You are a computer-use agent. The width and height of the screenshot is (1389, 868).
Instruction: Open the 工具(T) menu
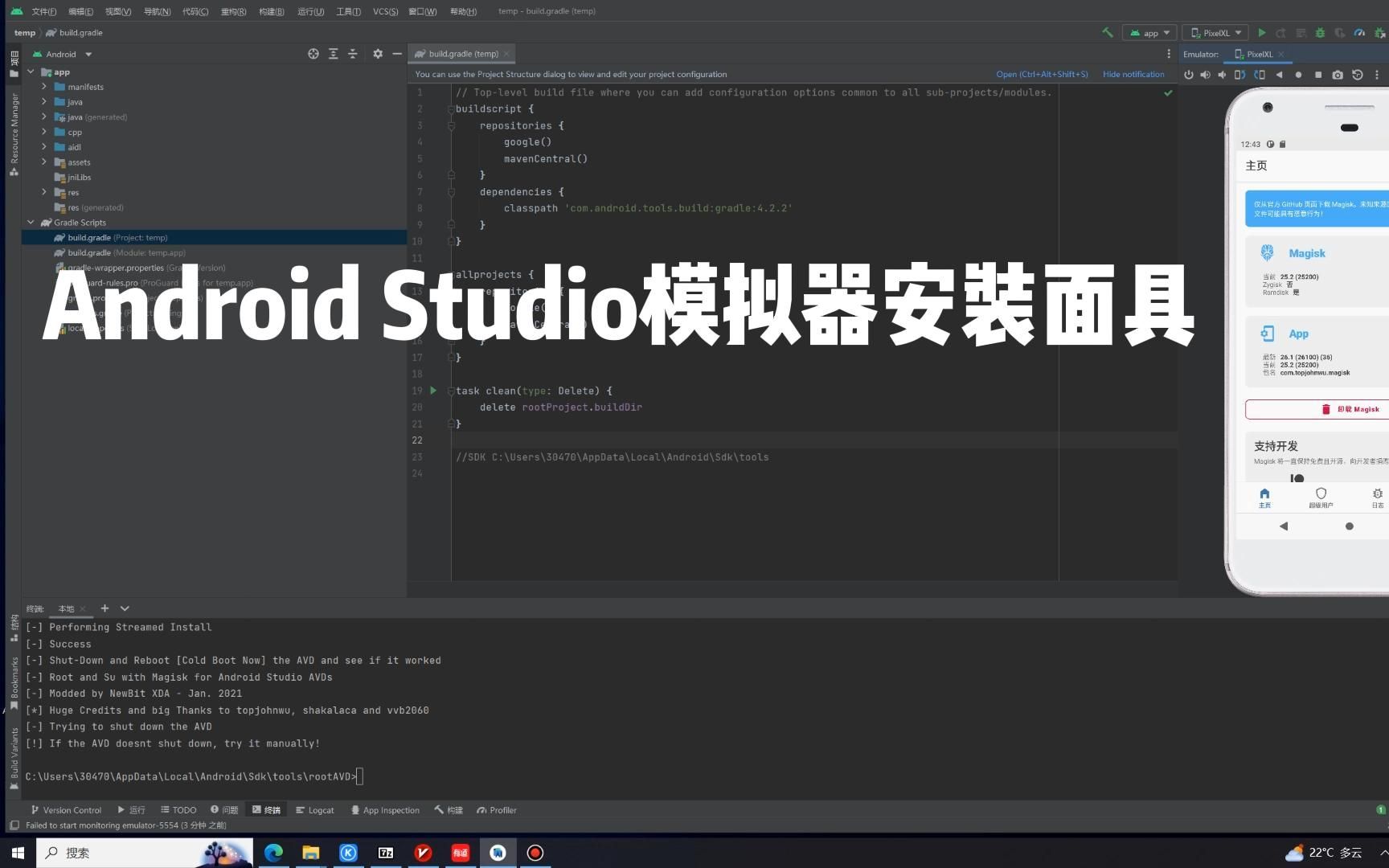tap(348, 11)
